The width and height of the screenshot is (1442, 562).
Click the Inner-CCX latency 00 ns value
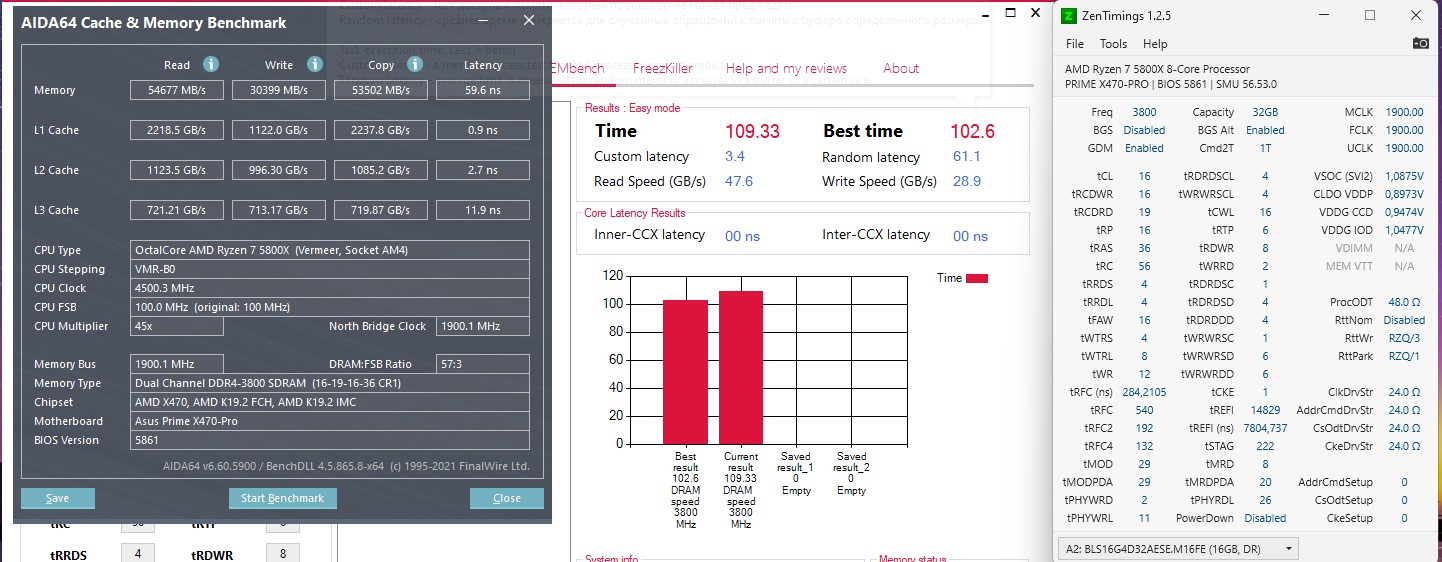(x=742, y=236)
